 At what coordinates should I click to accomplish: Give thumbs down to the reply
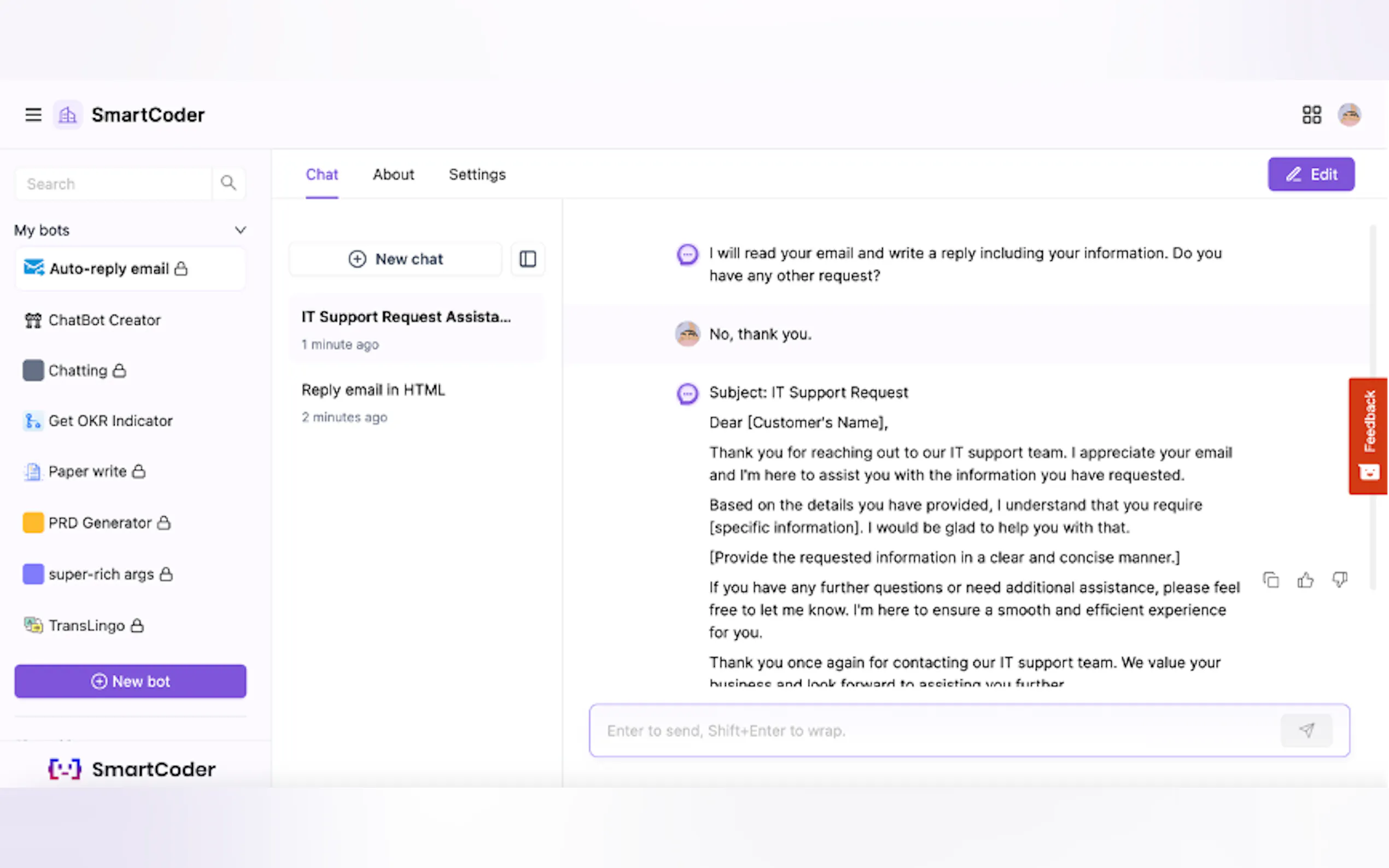(x=1340, y=580)
